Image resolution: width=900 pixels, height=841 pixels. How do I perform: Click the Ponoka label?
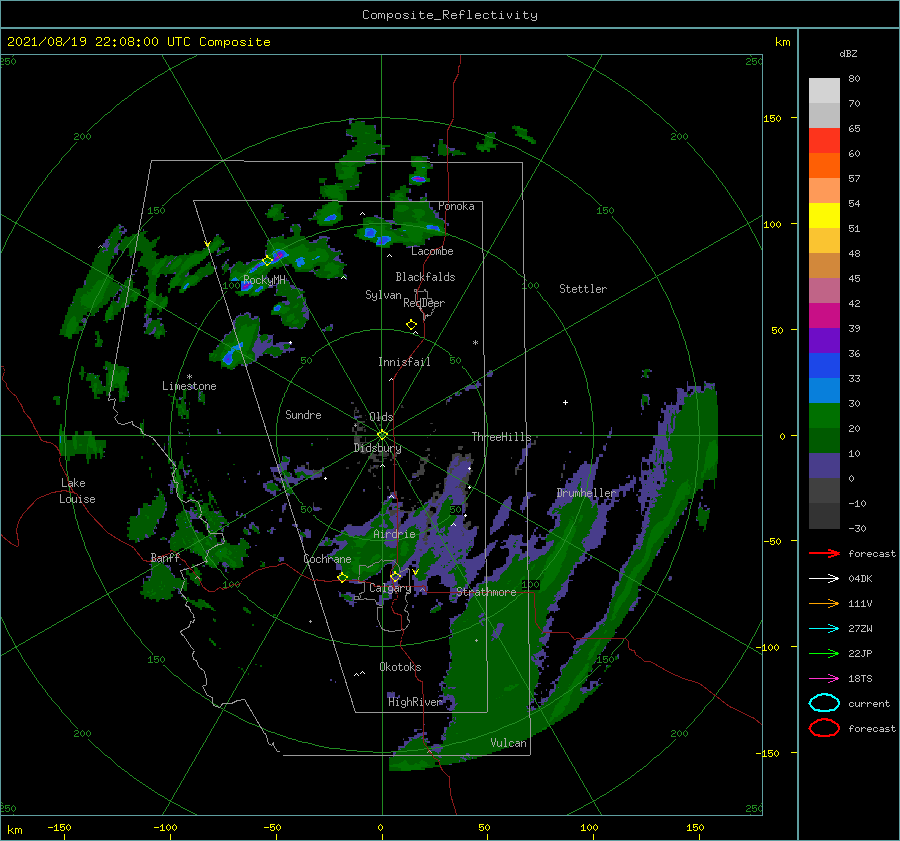click(x=456, y=206)
